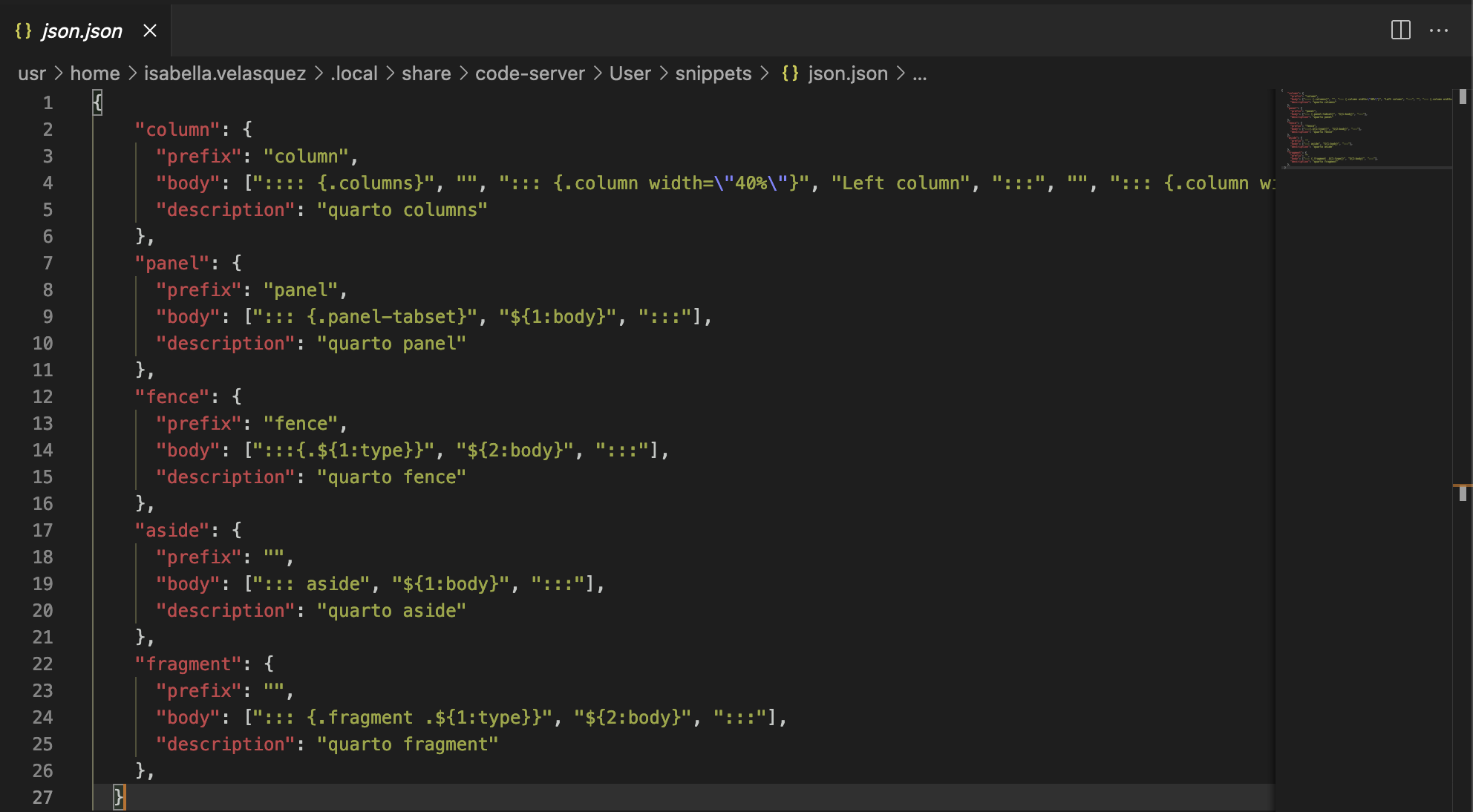
Task: Click the braces icon on json.json tab
Action: point(24,30)
